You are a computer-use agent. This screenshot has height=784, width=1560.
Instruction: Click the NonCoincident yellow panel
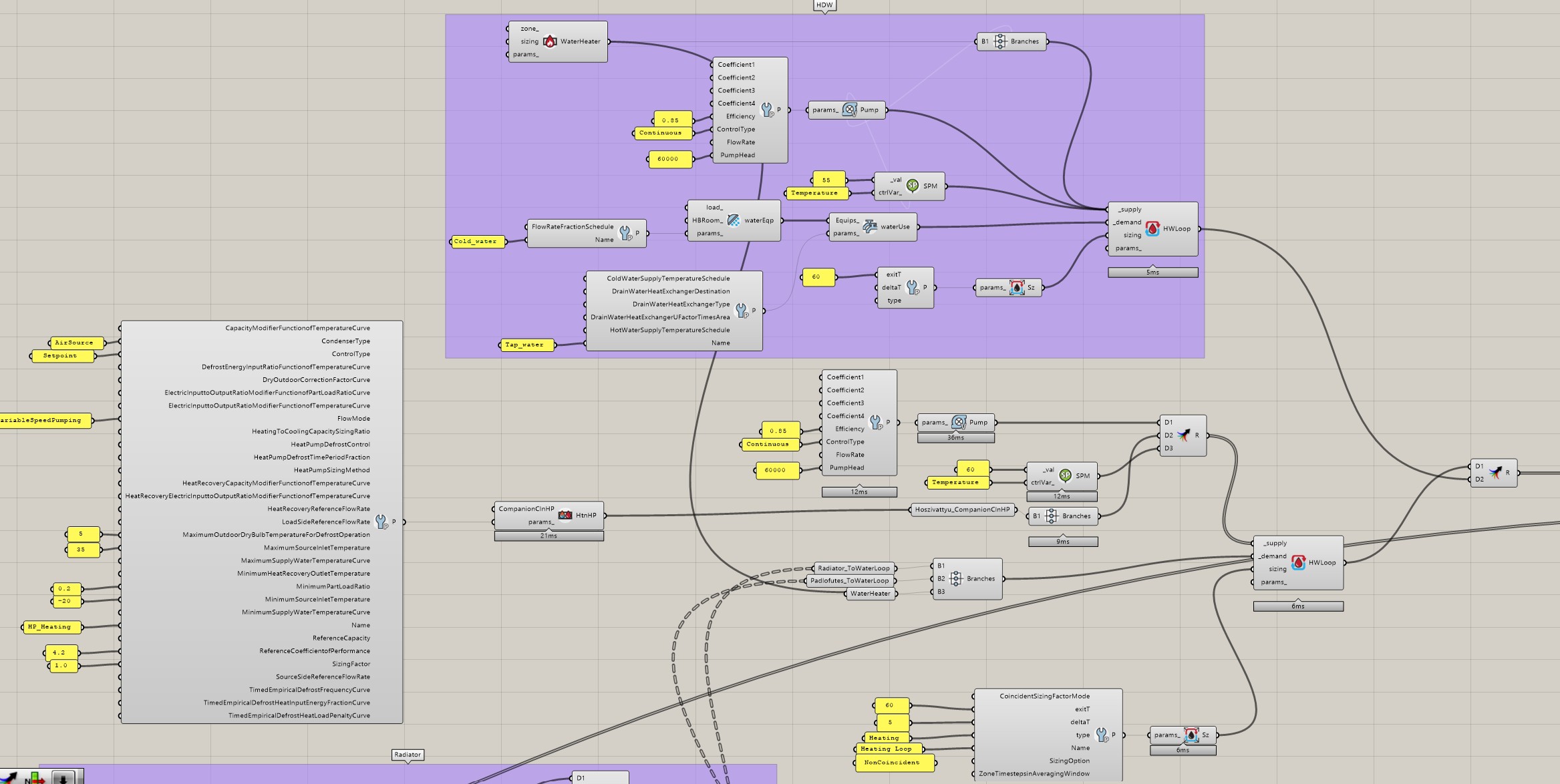click(x=895, y=763)
